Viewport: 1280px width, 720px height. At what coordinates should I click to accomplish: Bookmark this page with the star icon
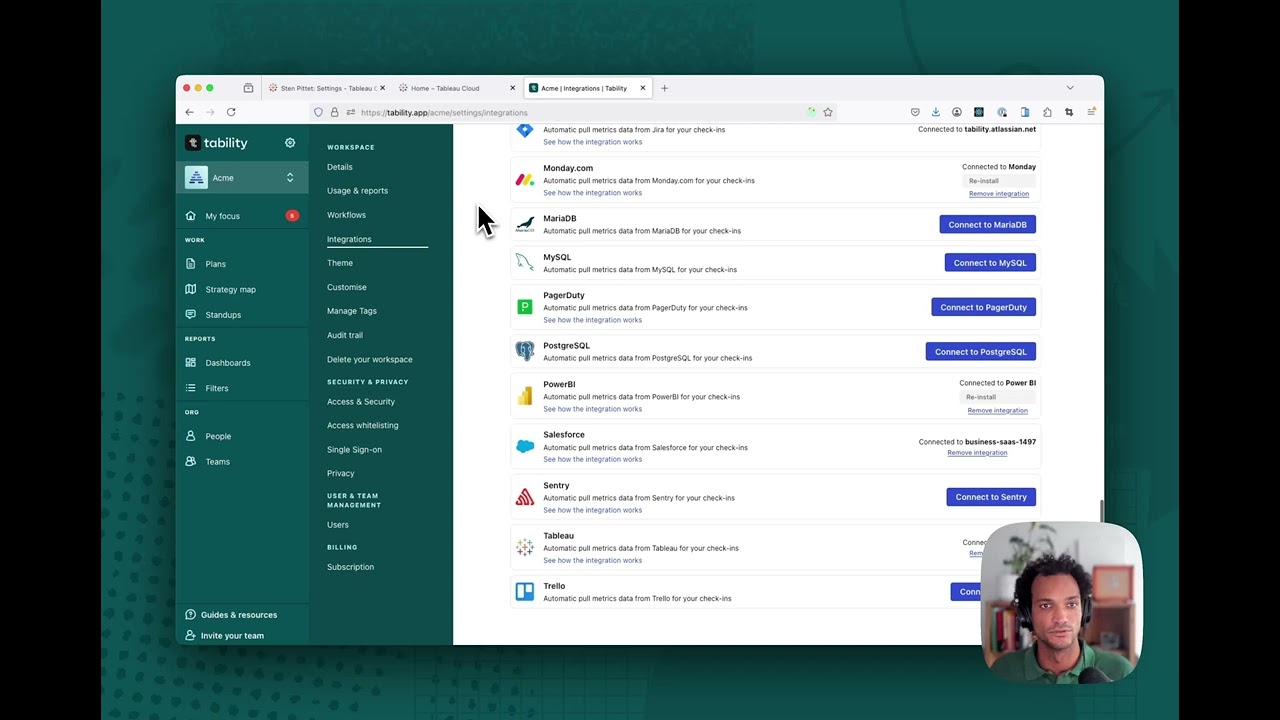828,112
